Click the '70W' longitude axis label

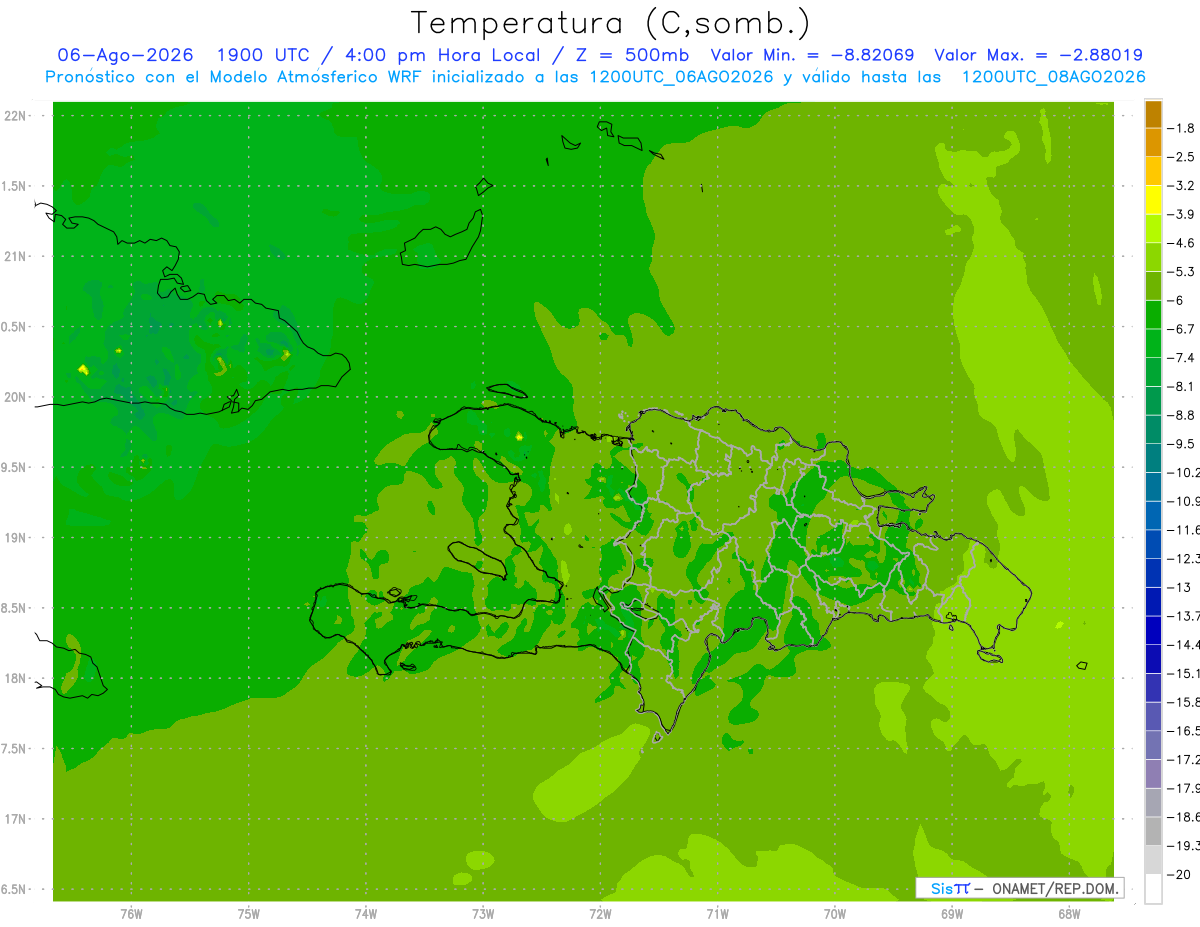(x=835, y=914)
